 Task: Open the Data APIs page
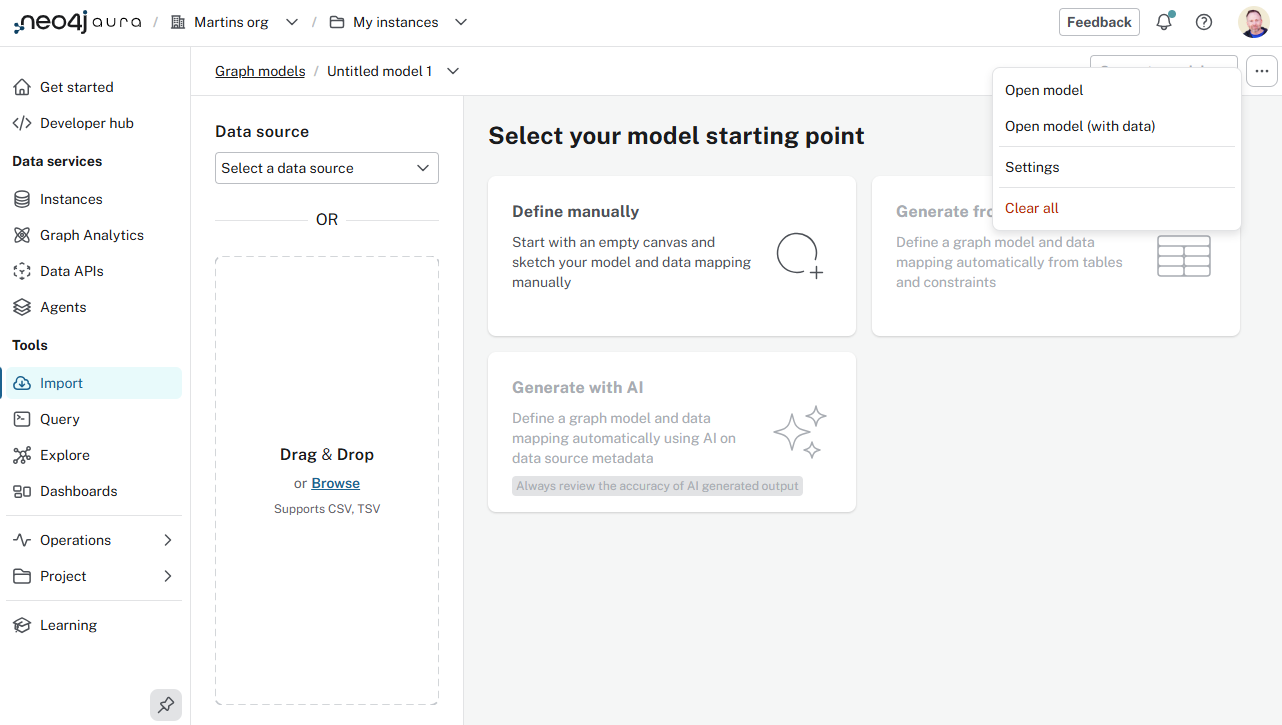70,270
